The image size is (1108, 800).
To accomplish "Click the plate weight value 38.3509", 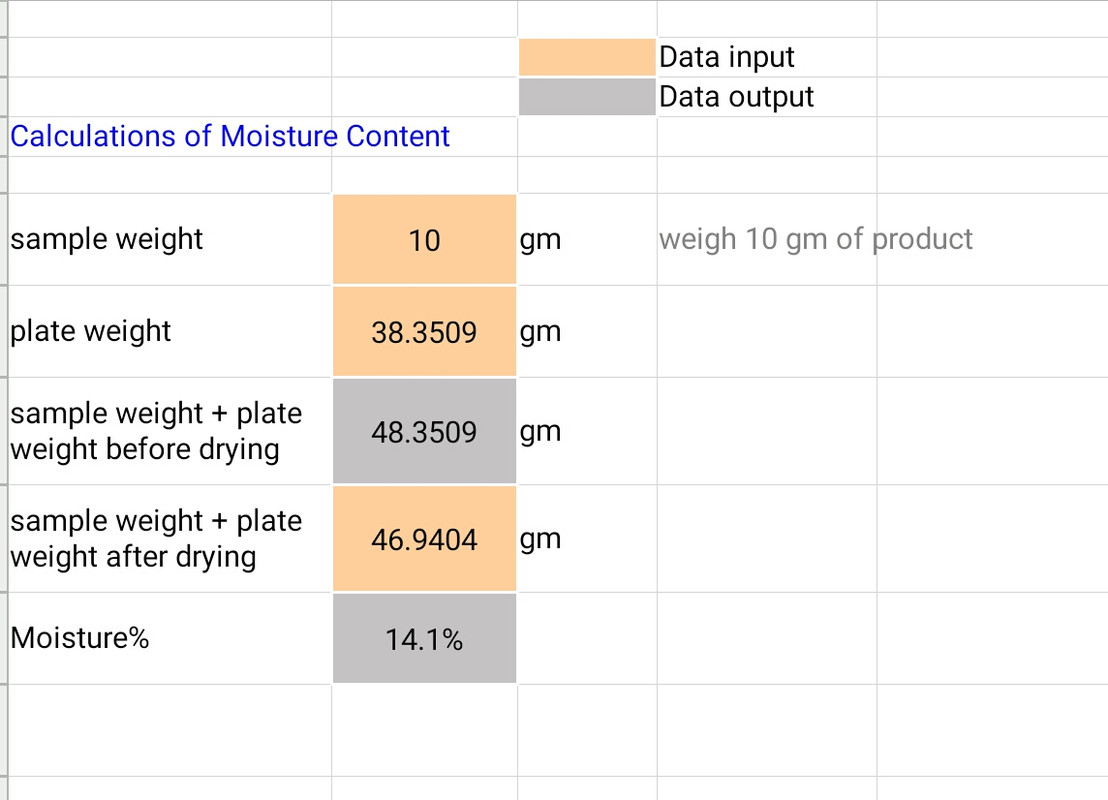I will click(424, 332).
